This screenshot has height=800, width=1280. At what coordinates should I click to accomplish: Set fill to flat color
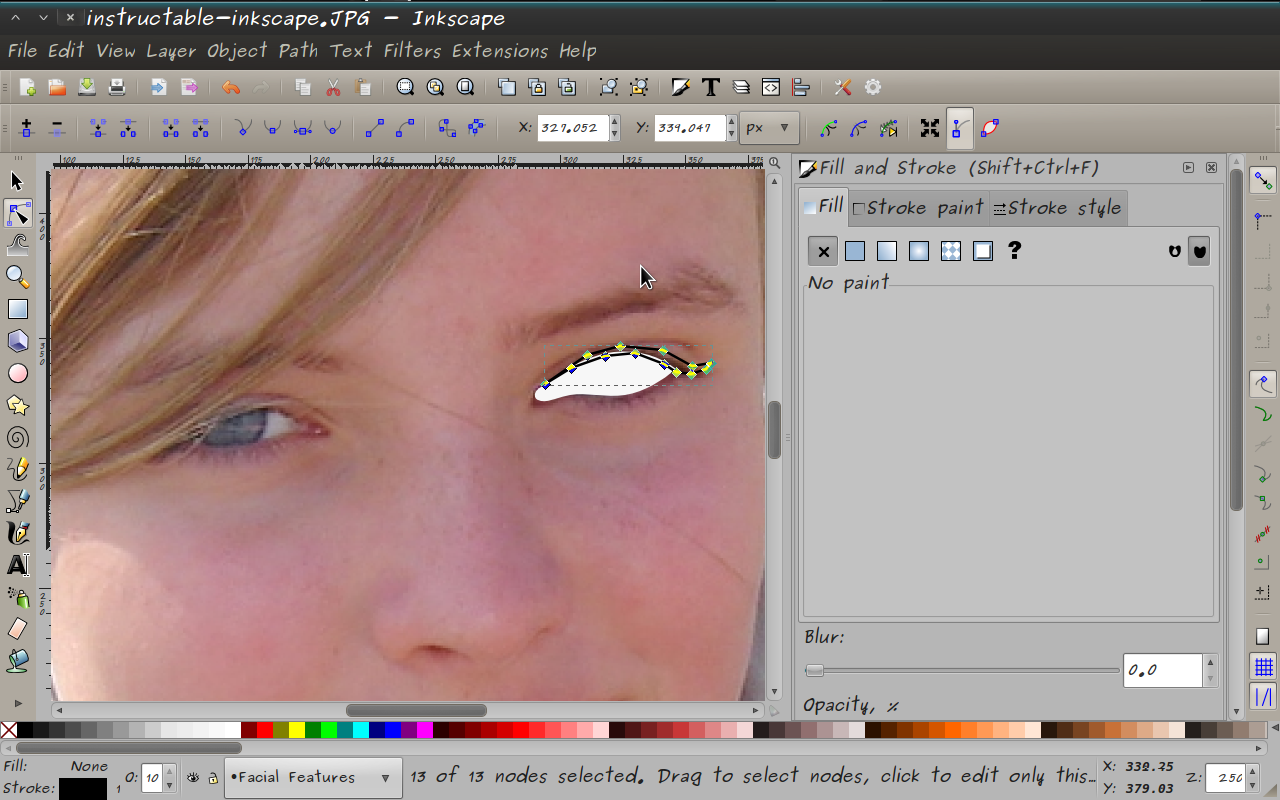(x=855, y=251)
